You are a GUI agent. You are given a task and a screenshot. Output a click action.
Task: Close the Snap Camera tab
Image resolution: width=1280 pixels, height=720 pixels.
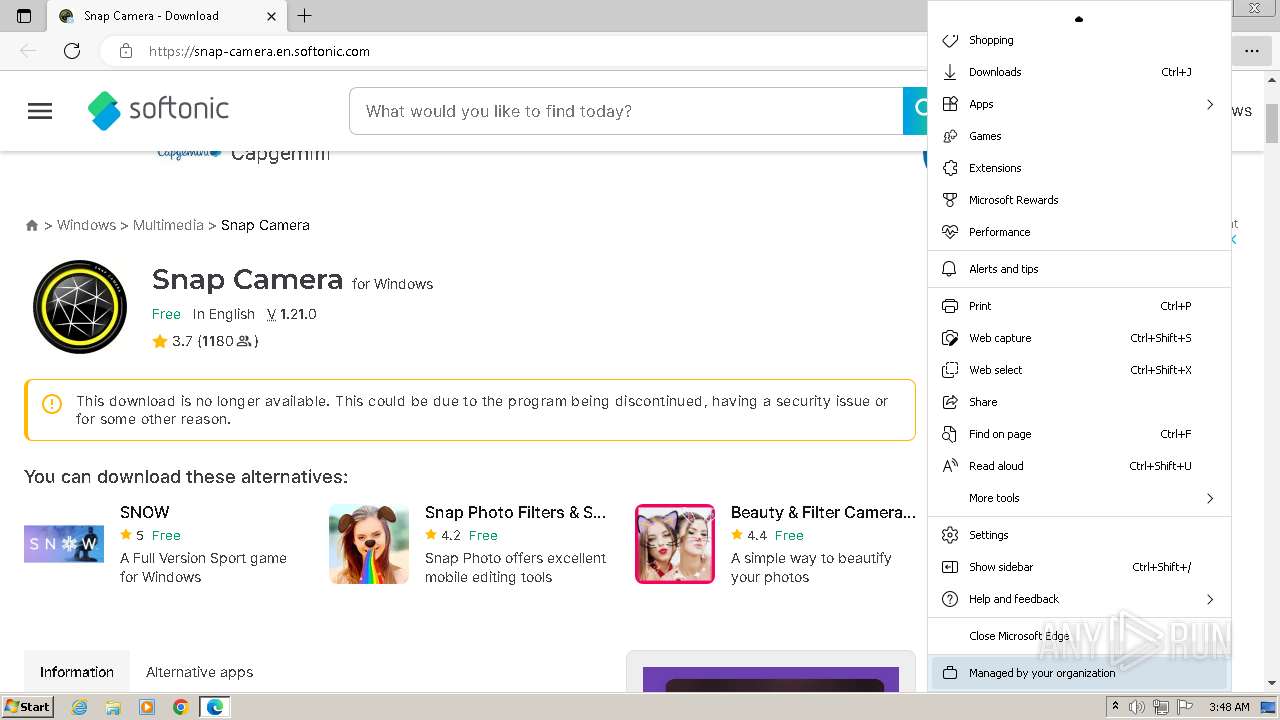(272, 16)
